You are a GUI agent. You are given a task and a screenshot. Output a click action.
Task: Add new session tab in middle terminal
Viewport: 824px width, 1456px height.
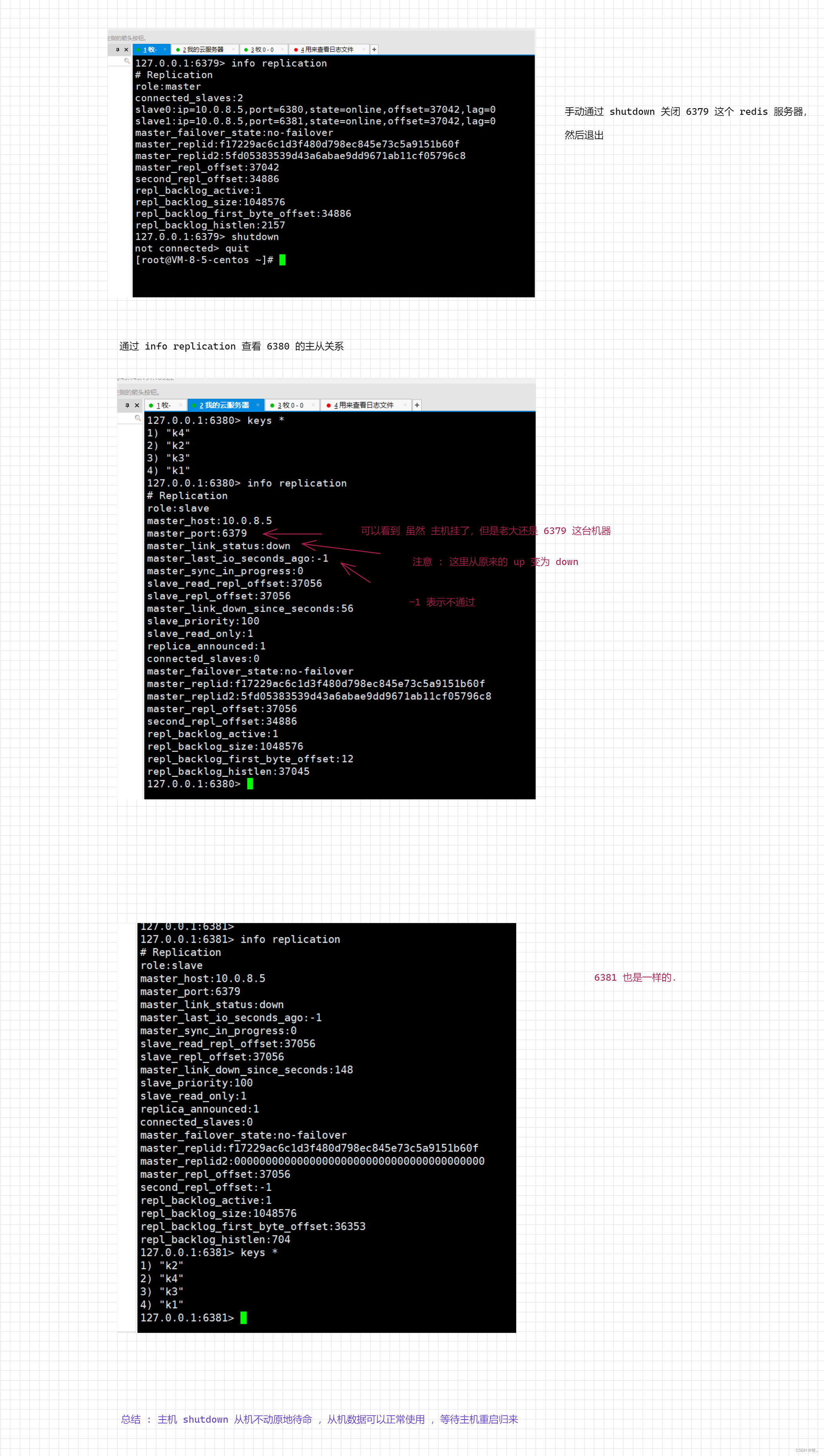pos(417,405)
